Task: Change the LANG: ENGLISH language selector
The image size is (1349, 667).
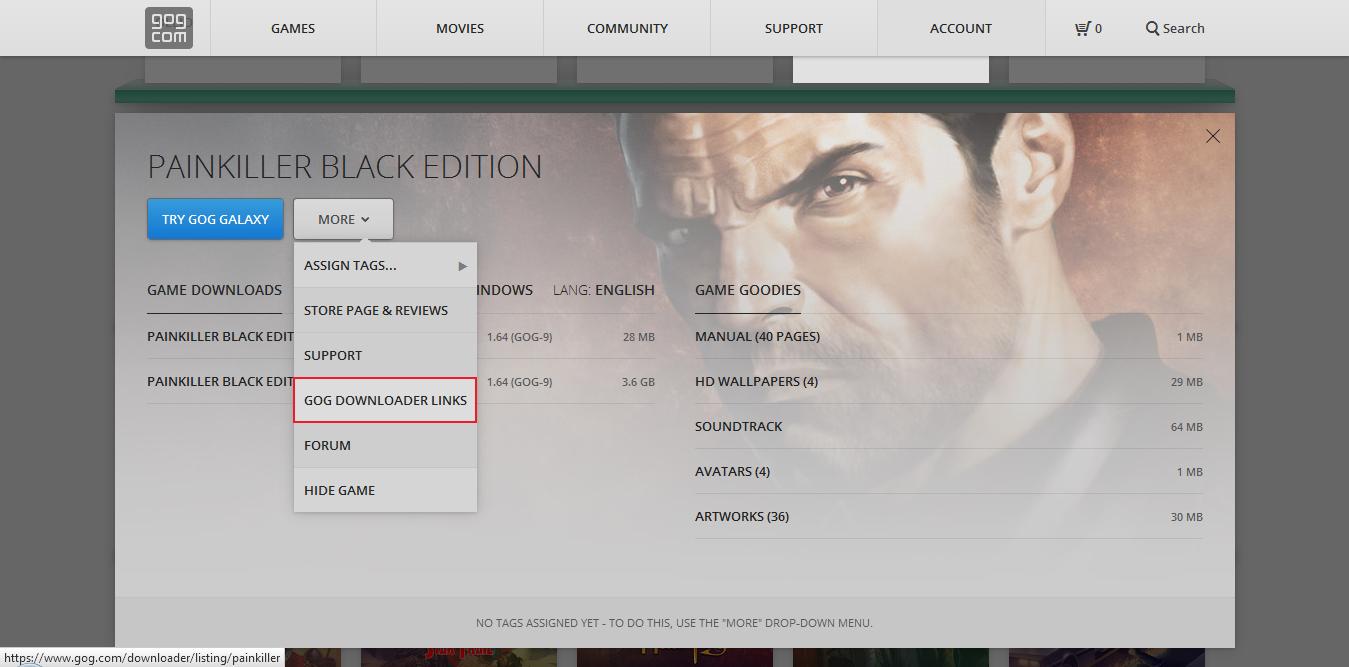Action: (x=604, y=290)
